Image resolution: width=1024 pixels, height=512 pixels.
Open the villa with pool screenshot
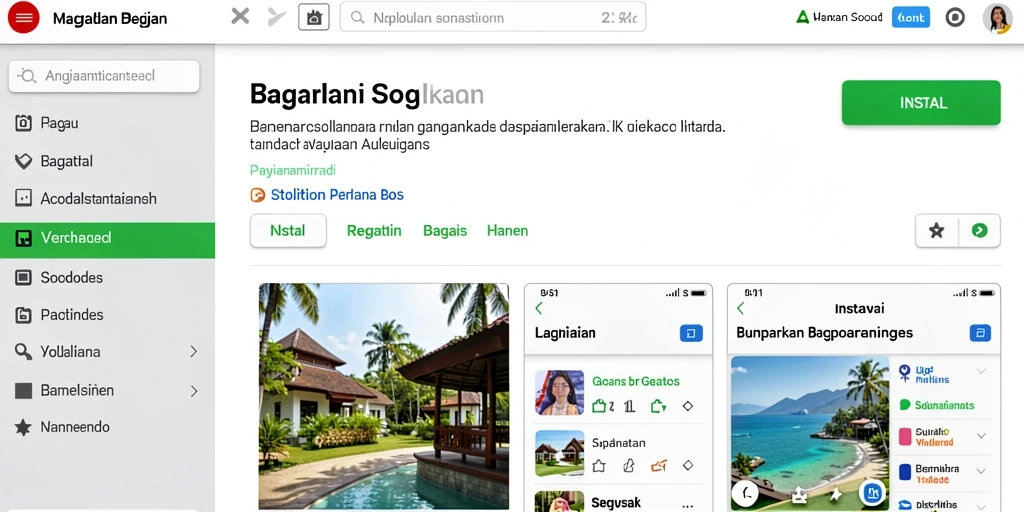pos(384,396)
